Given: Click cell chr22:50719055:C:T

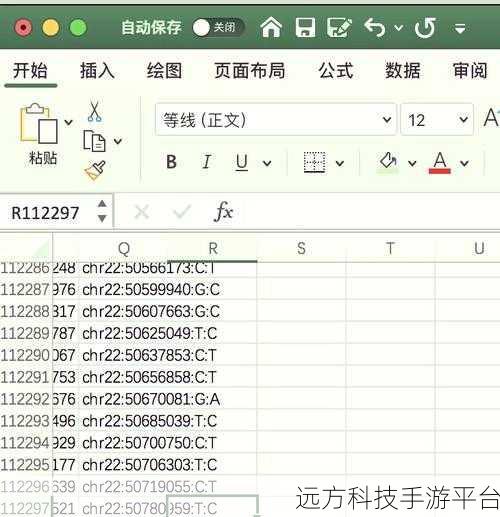Looking at the screenshot, I should (149, 487).
